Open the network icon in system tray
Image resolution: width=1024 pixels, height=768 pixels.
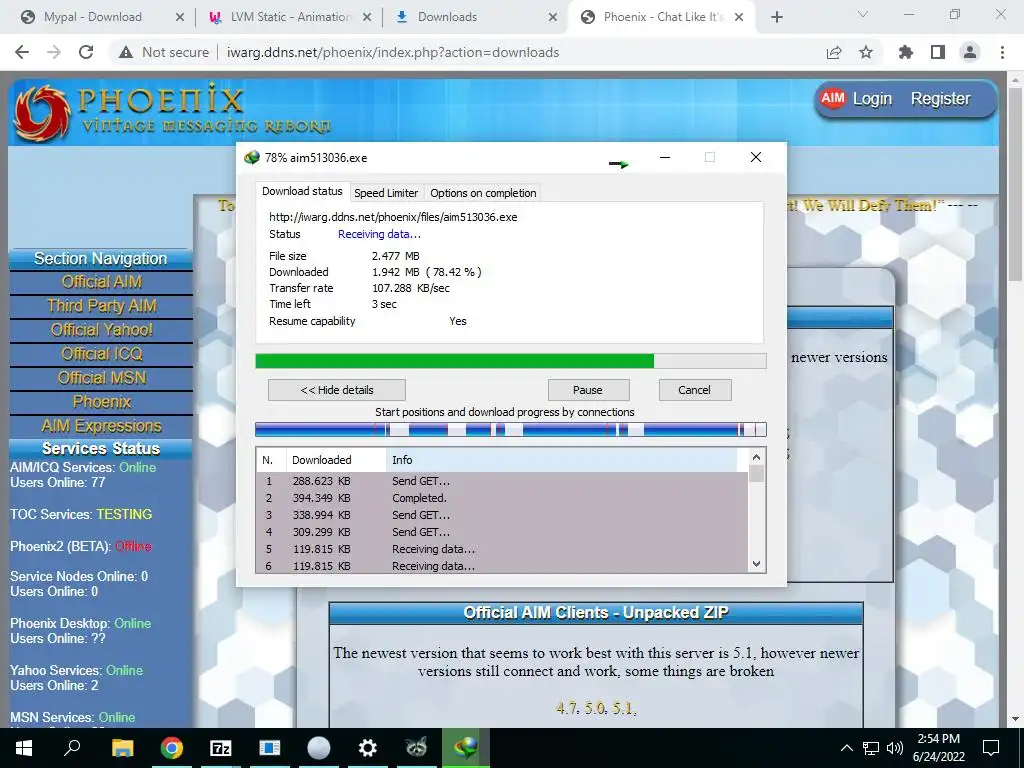871,748
